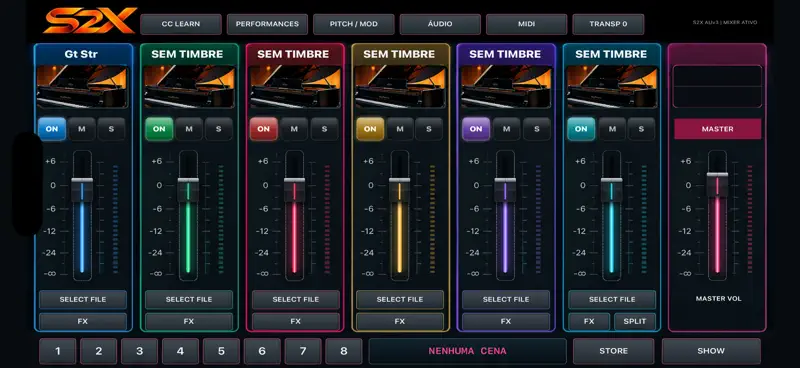Open the MIDI settings
Viewport: 800px width, 368px height.
pyautogui.click(x=526, y=24)
